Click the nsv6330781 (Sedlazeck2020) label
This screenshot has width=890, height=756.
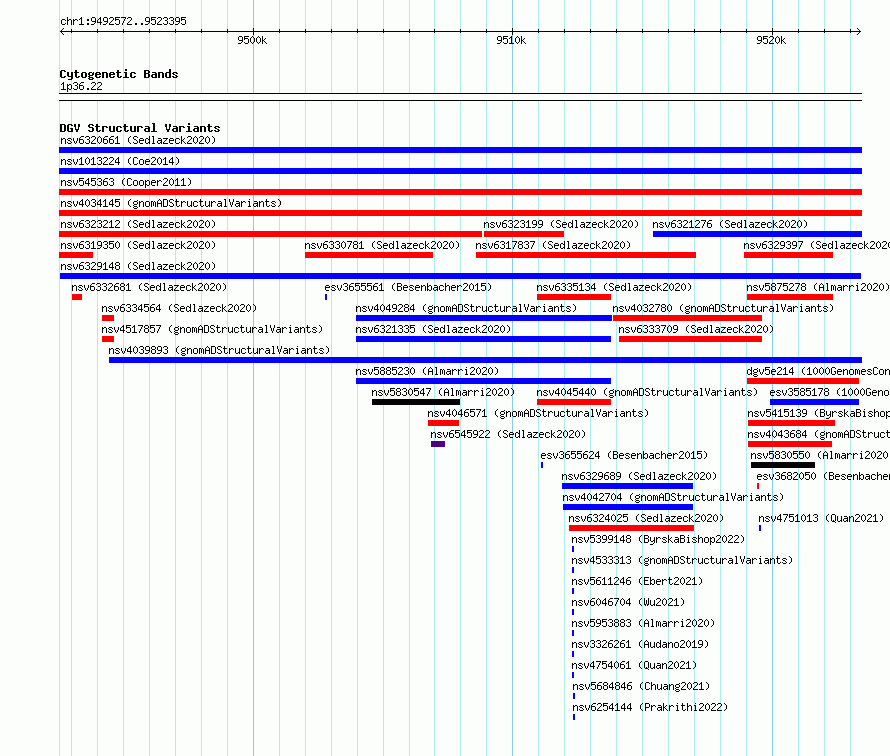click(382, 245)
